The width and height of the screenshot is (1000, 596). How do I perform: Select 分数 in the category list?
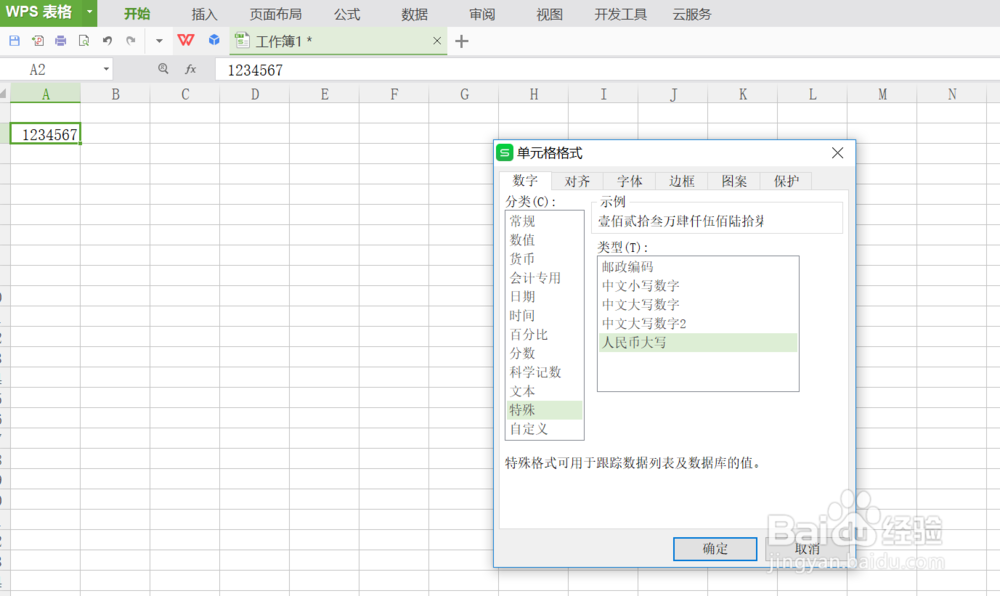click(545, 353)
